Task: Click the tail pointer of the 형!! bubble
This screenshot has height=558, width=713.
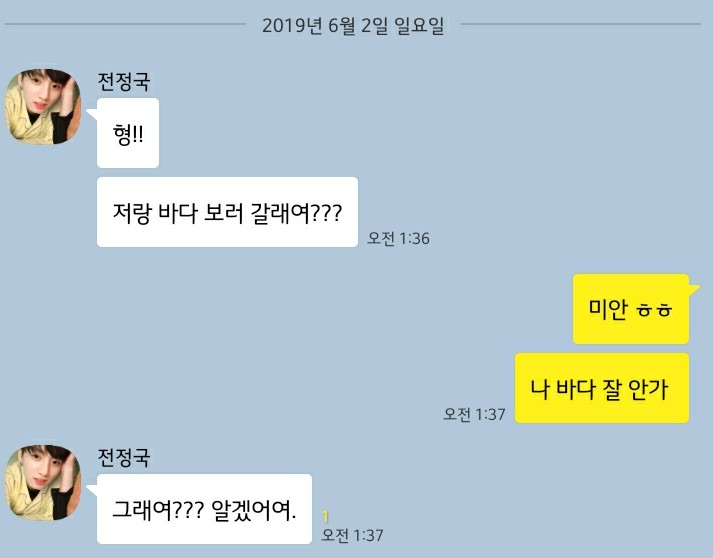Action: point(92,114)
